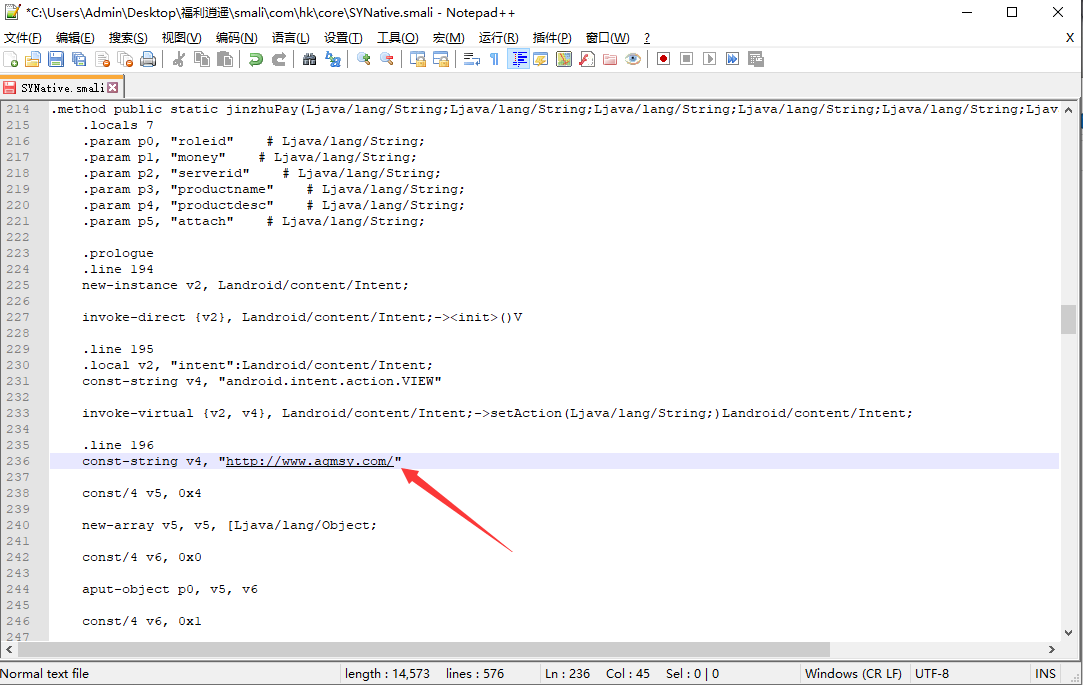Image resolution: width=1083 pixels, height=685 pixels.
Task: Open the 插件(P) plugins menu
Action: coord(552,38)
